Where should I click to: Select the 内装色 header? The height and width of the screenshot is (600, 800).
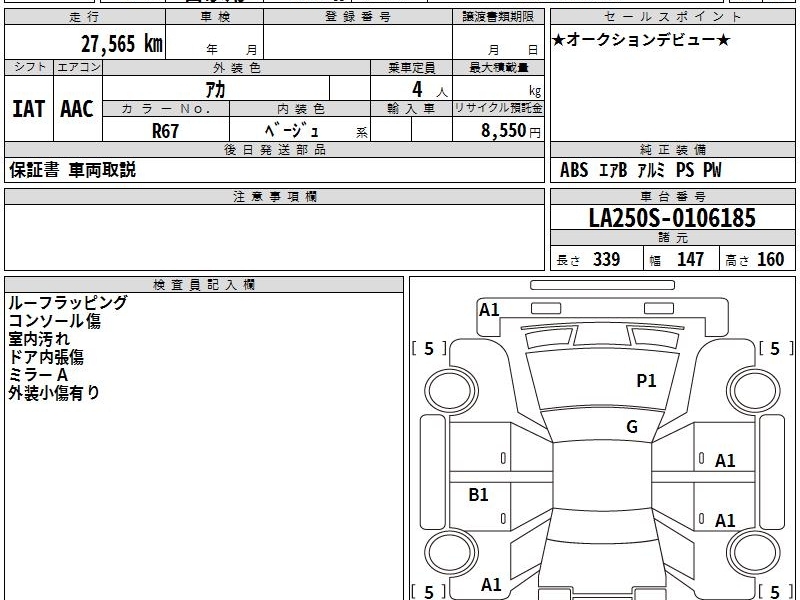coord(300,109)
